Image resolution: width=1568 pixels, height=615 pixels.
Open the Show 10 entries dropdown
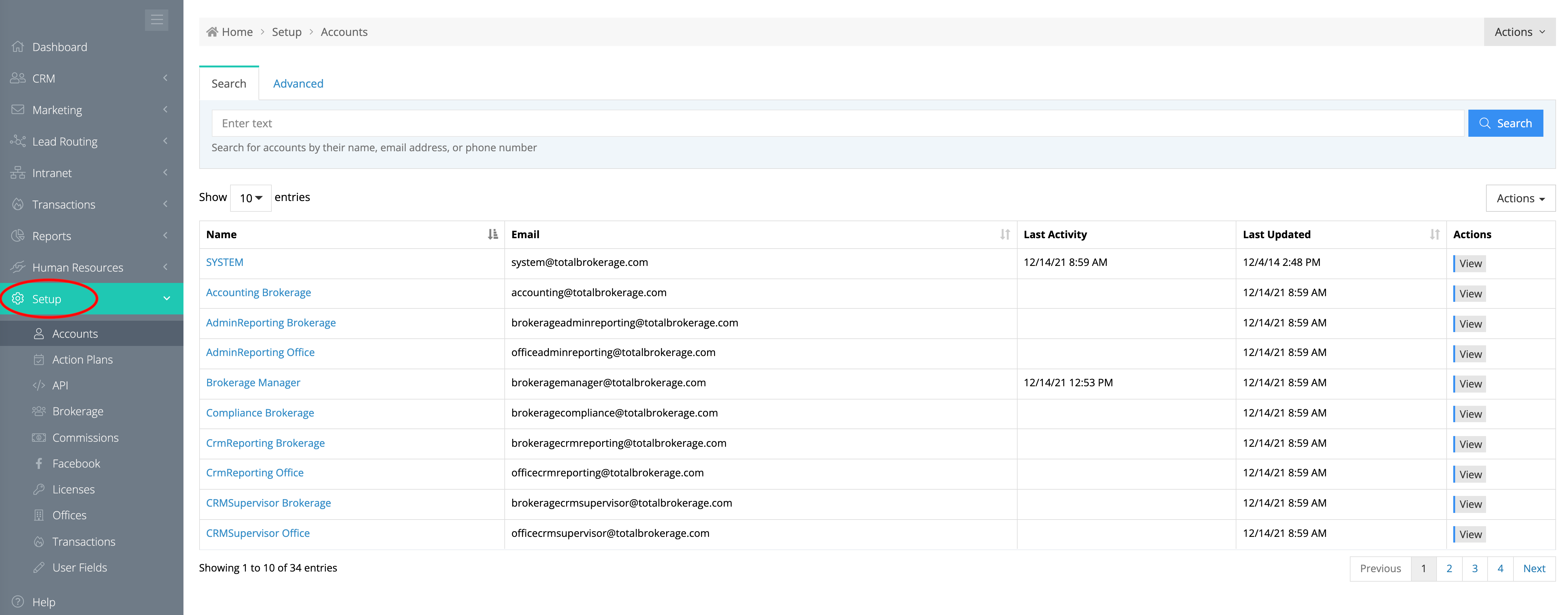[251, 198]
